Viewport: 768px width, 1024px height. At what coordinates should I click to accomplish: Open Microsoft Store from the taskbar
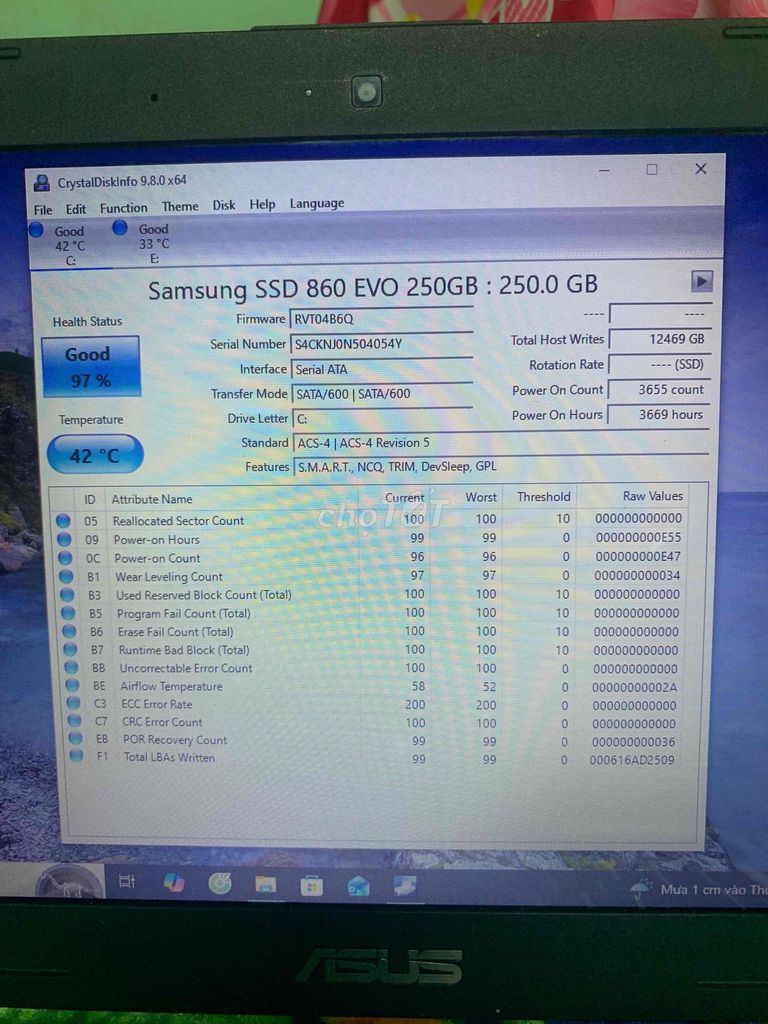pos(312,886)
